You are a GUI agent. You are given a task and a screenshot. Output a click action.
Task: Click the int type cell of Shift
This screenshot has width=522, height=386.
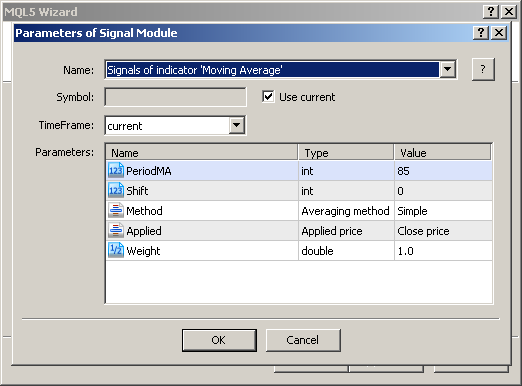coord(346,191)
